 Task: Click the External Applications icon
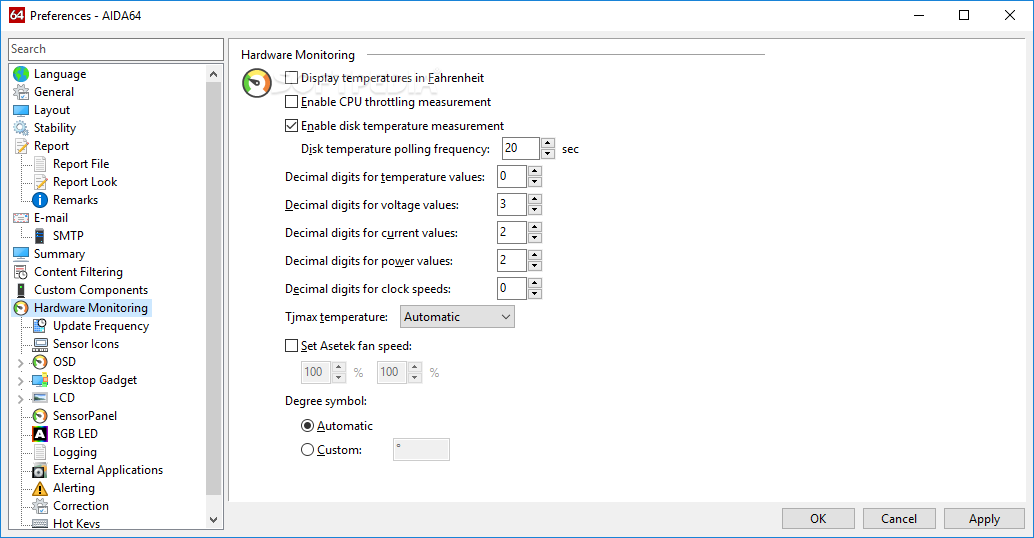40,470
